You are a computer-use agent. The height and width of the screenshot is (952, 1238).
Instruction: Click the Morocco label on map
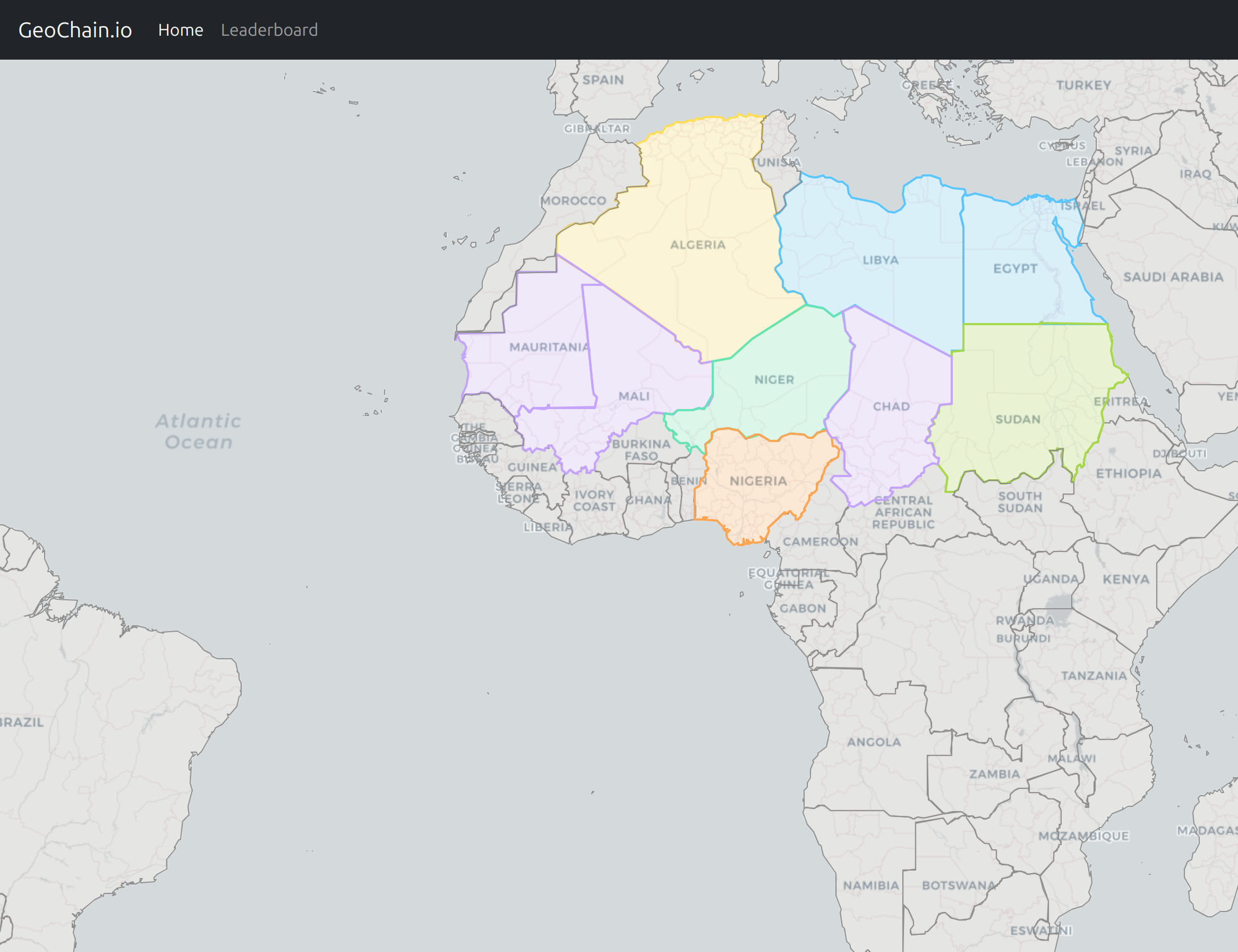tap(573, 201)
